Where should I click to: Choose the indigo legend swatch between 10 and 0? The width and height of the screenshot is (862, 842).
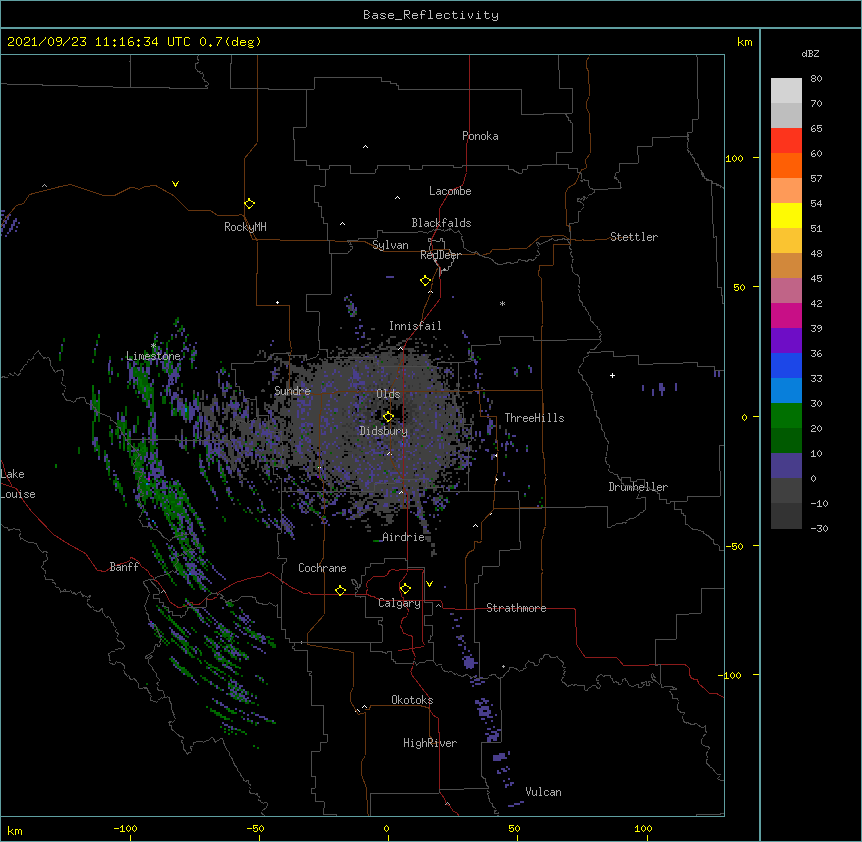[786, 466]
